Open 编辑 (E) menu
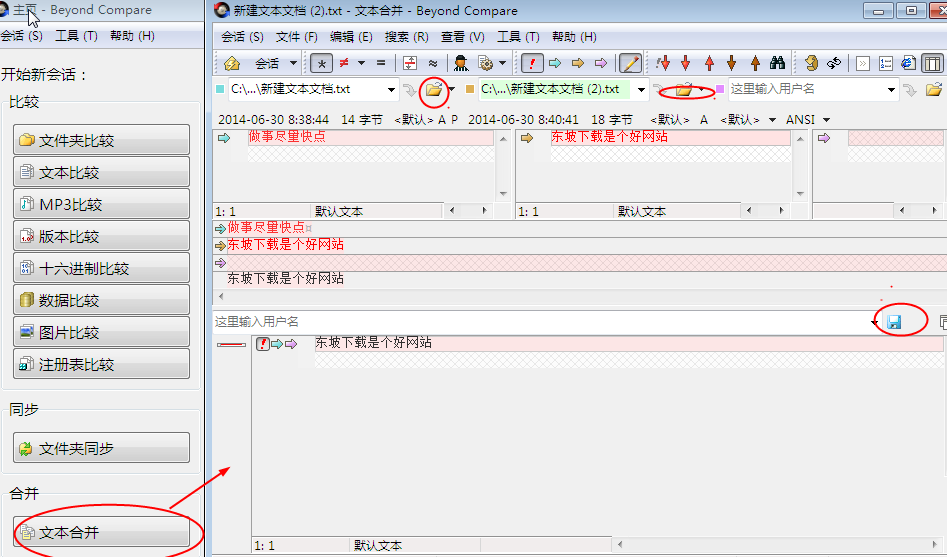The height and width of the screenshot is (557, 947). pos(351,37)
